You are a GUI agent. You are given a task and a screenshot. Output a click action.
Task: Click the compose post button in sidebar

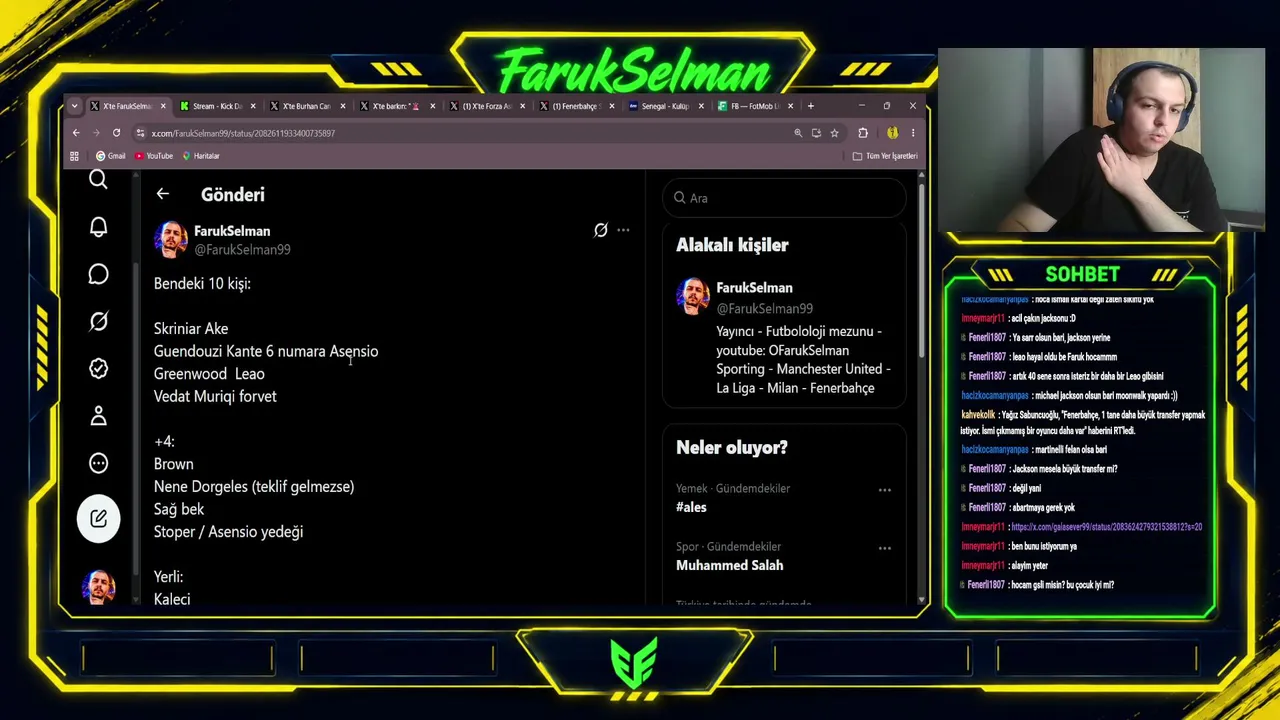click(98, 518)
